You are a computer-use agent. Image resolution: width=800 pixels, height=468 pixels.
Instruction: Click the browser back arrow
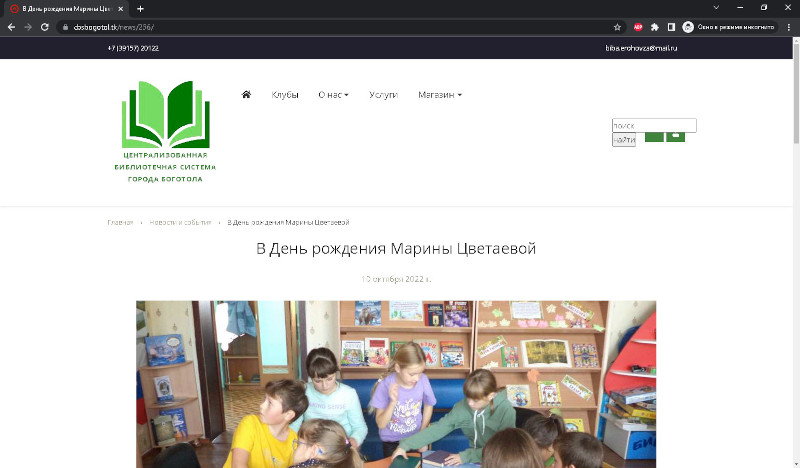click(x=11, y=27)
